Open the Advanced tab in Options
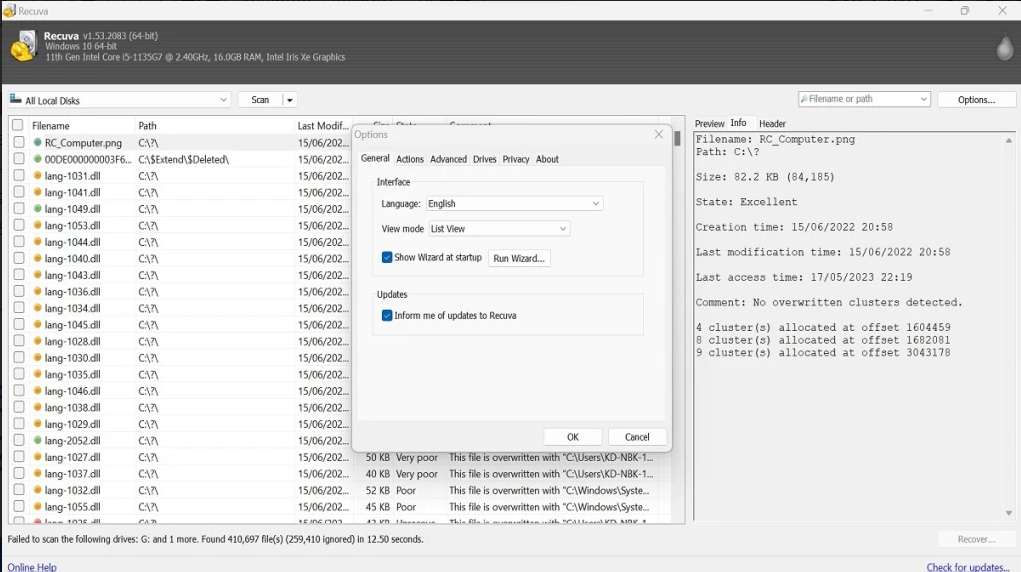 pos(448,159)
